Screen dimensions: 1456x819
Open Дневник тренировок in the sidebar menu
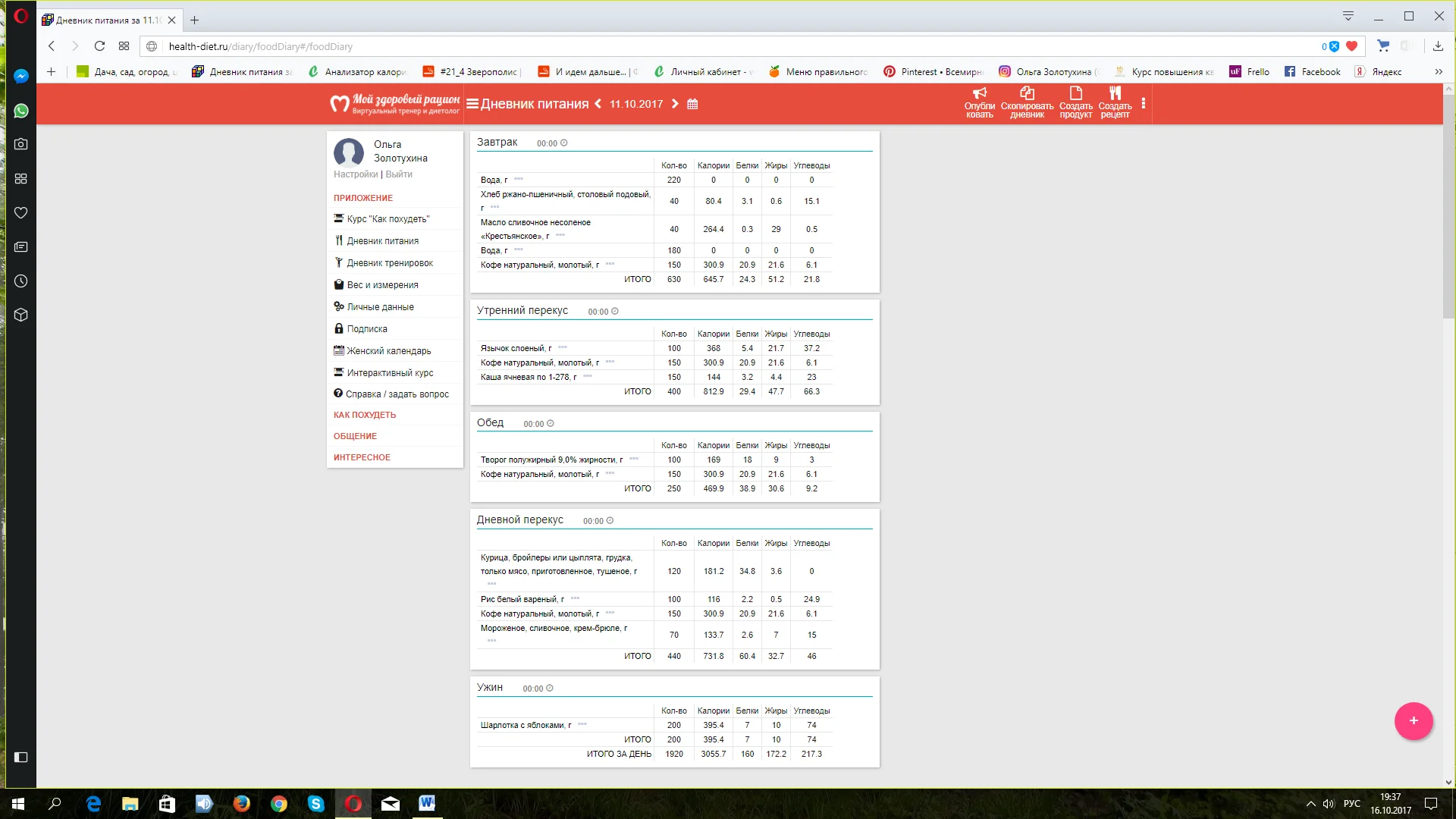click(x=390, y=263)
